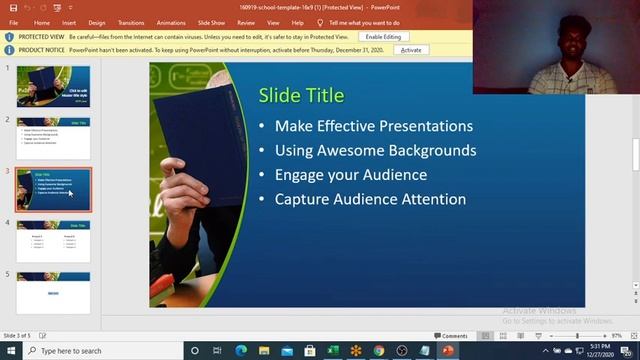Open Microsoft Store from taskbar
The width and height of the screenshot is (640, 360).
[x=310, y=351]
